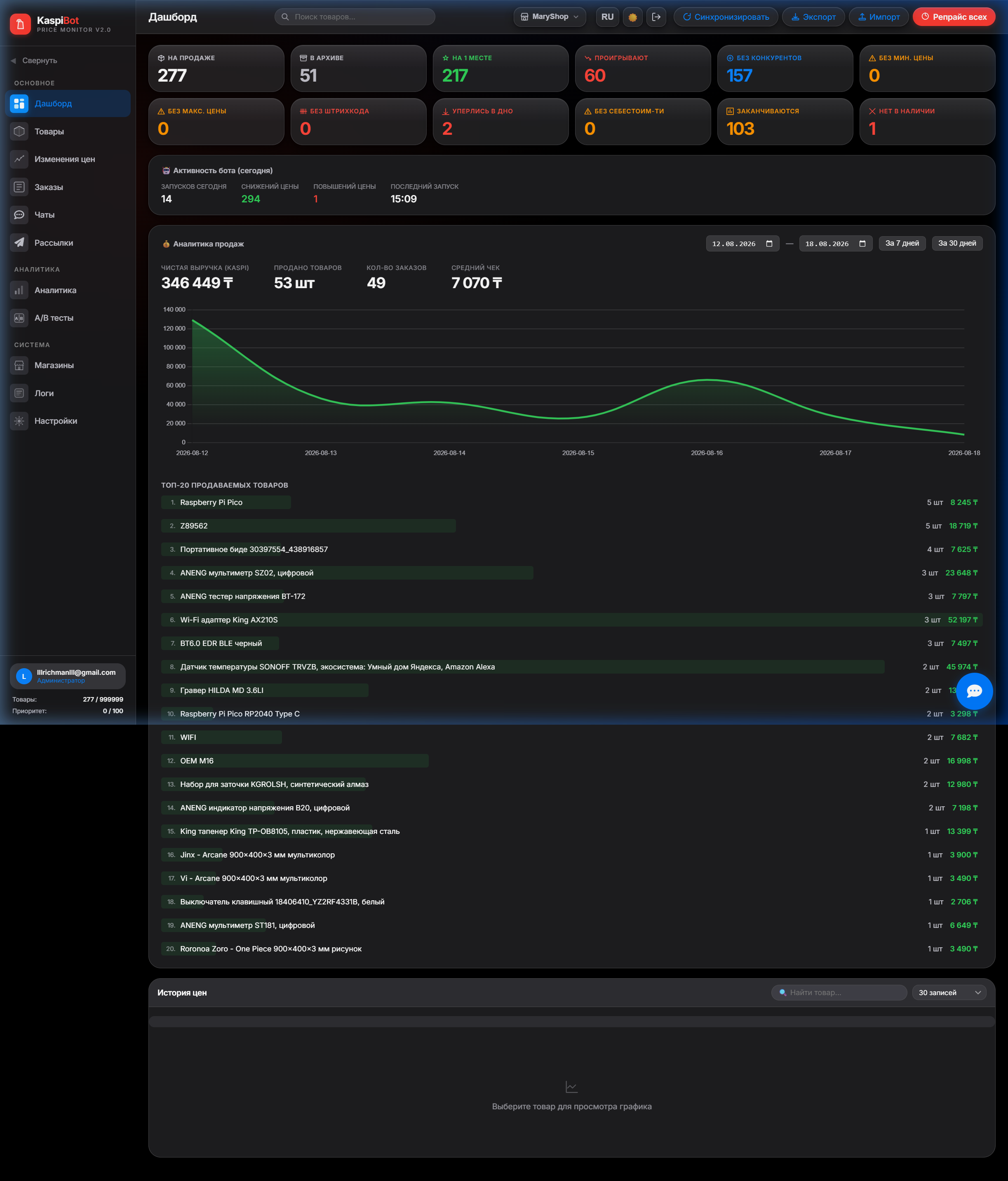Viewport: 1008px width, 1181px height.
Task: Select Roronoa Zoro One Piece row
Action: tap(571, 949)
